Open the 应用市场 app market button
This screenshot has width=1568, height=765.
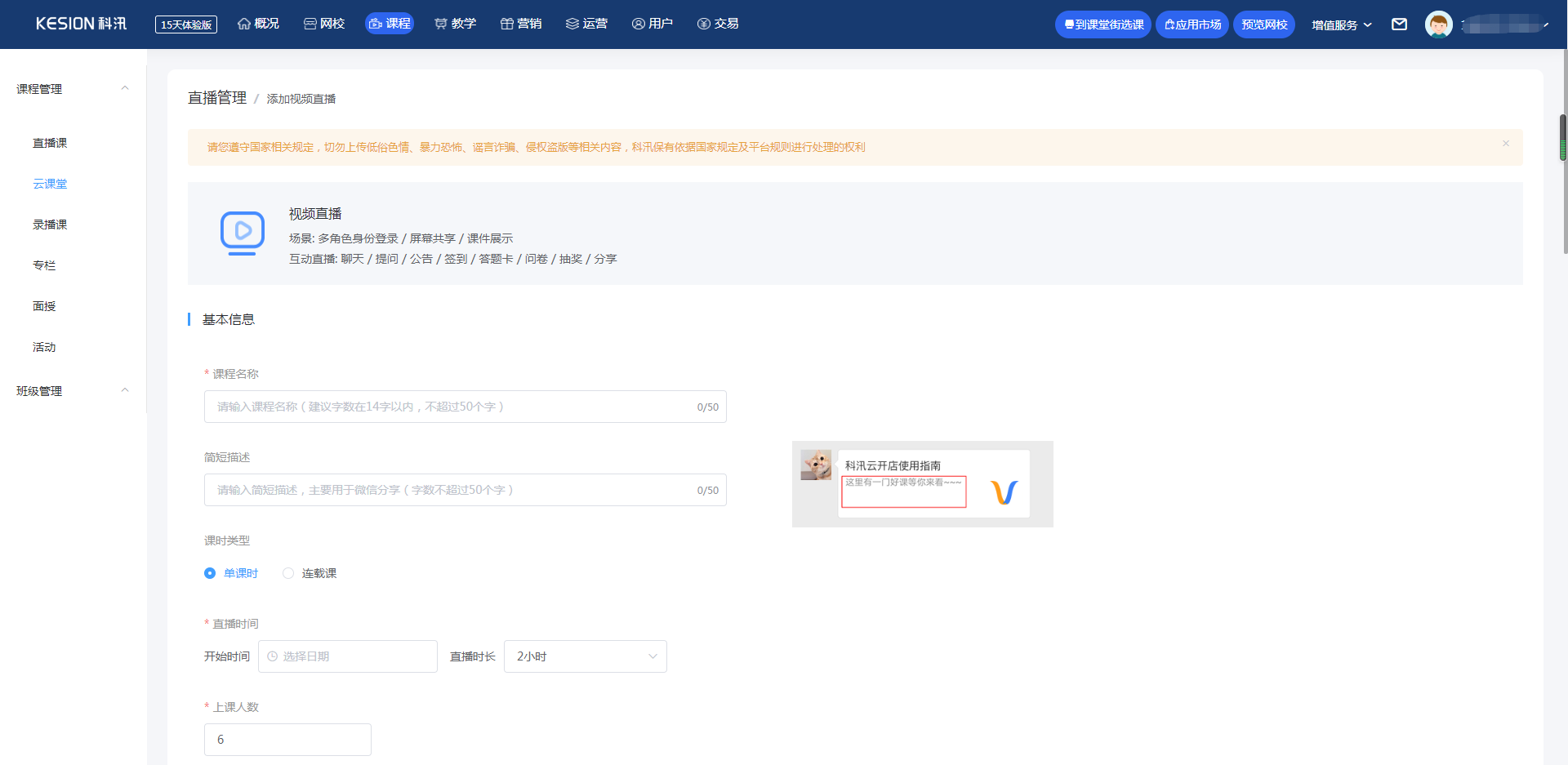pos(1192,24)
